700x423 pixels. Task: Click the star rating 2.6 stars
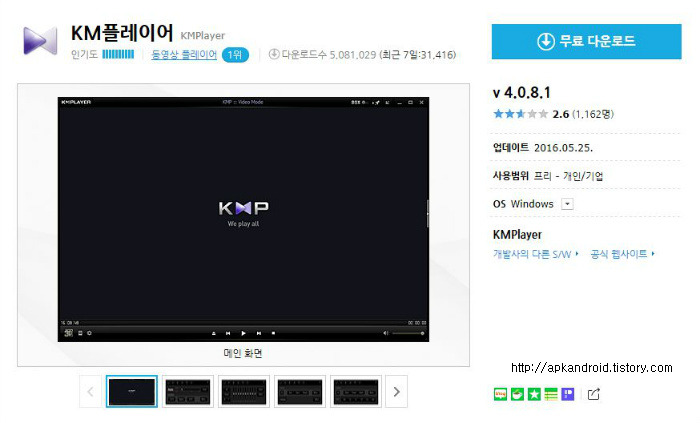pos(521,114)
